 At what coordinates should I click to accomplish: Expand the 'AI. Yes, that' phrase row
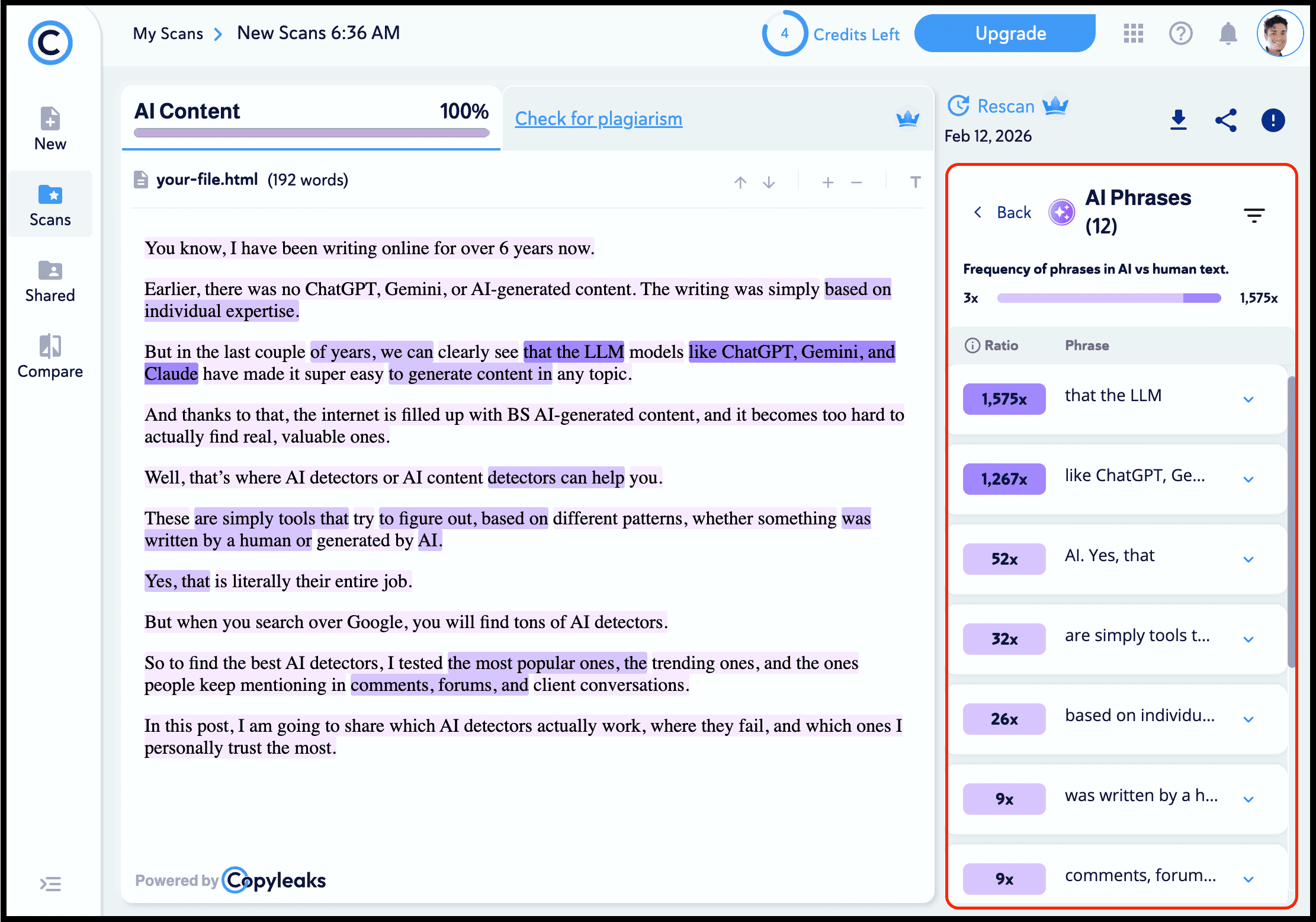(1248, 559)
